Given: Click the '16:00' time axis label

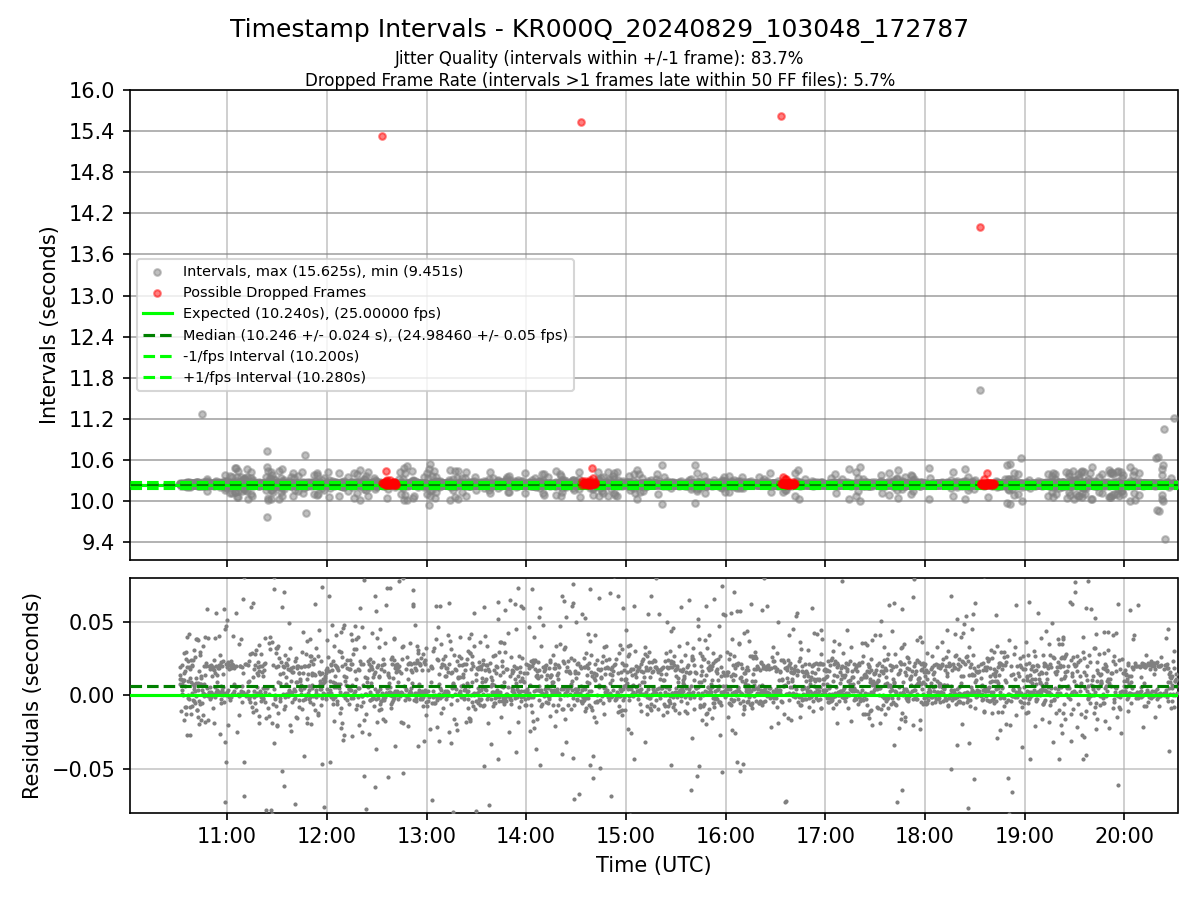Looking at the screenshot, I should 725,834.
